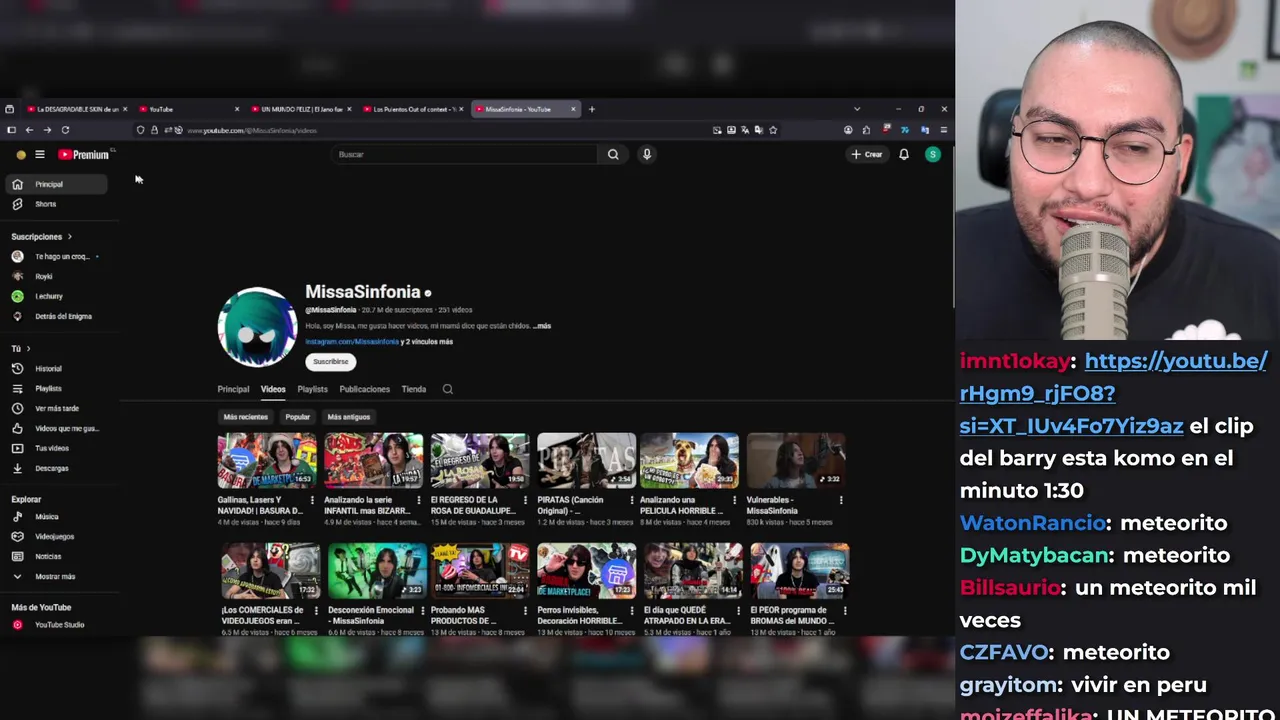The image size is (1280, 720).
Task: Open a new browser tab
Action: [x=591, y=109]
